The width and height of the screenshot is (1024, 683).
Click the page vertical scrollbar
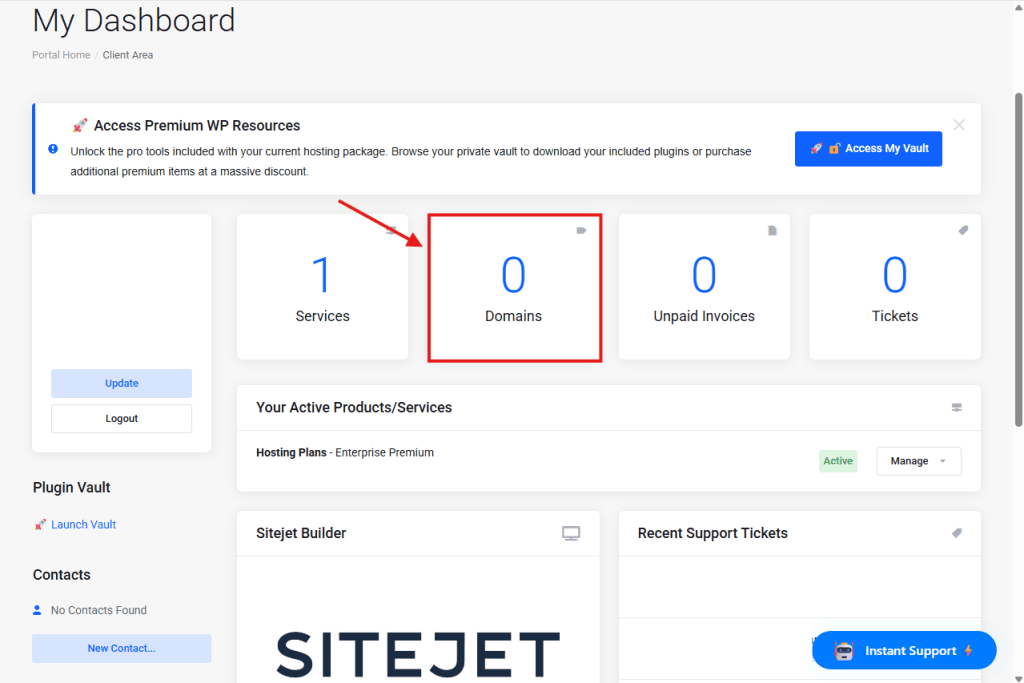tap(1019, 260)
